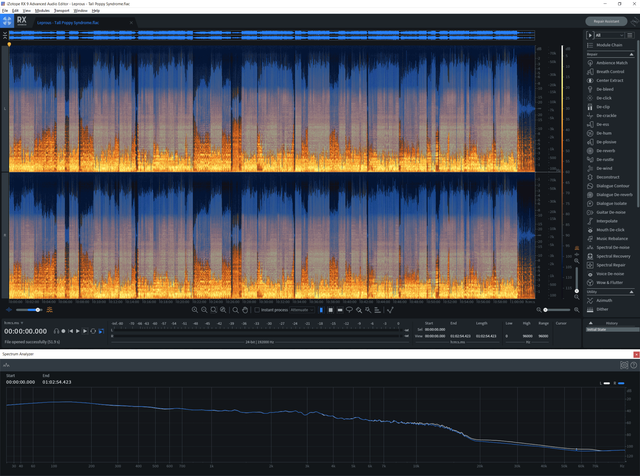Open the Breath Control module

[x=606, y=71]
